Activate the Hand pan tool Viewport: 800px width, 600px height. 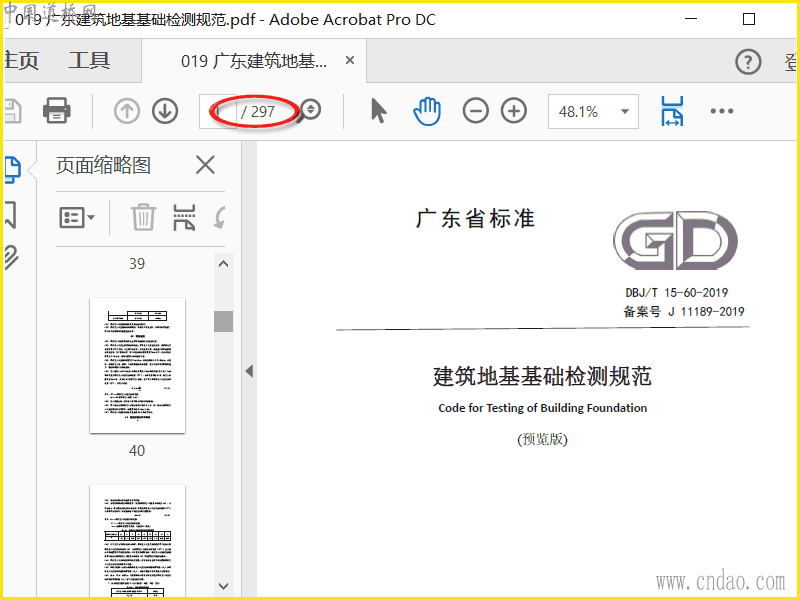427,110
